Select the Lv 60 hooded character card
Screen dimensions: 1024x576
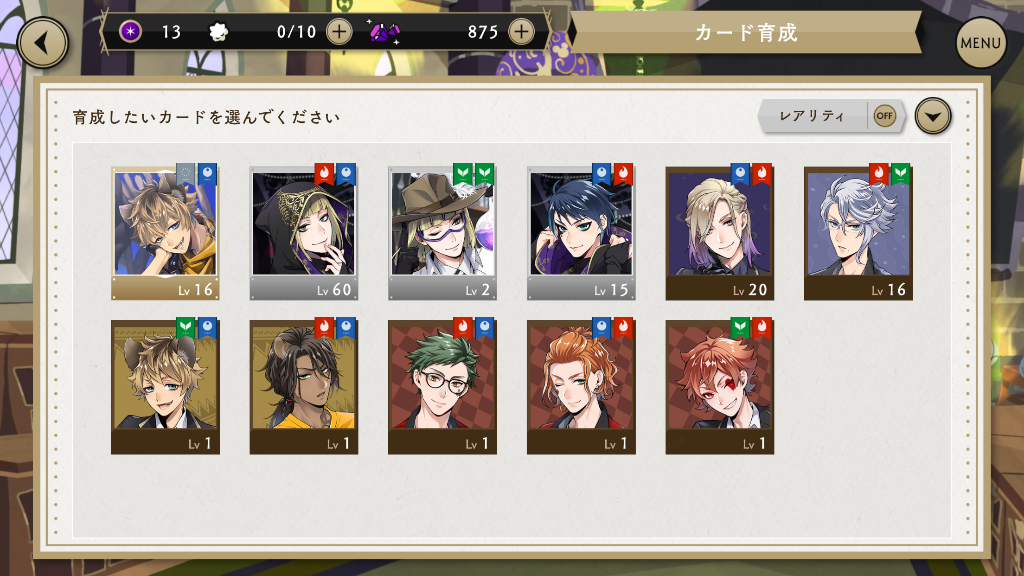(304, 232)
